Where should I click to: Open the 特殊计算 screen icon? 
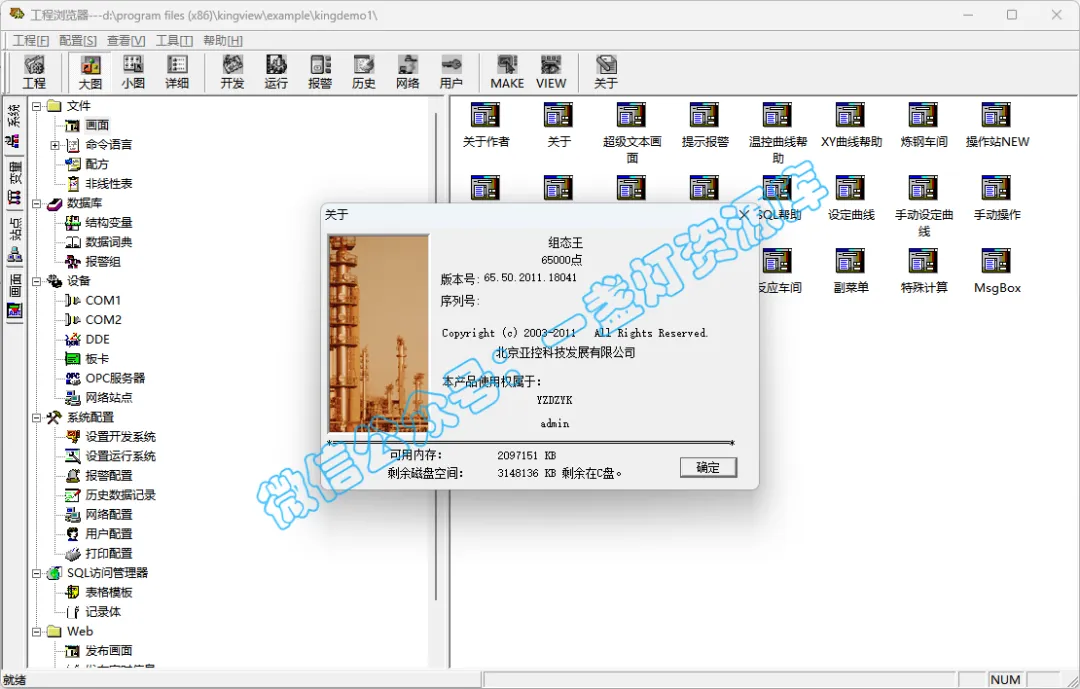pyautogui.click(x=924, y=271)
